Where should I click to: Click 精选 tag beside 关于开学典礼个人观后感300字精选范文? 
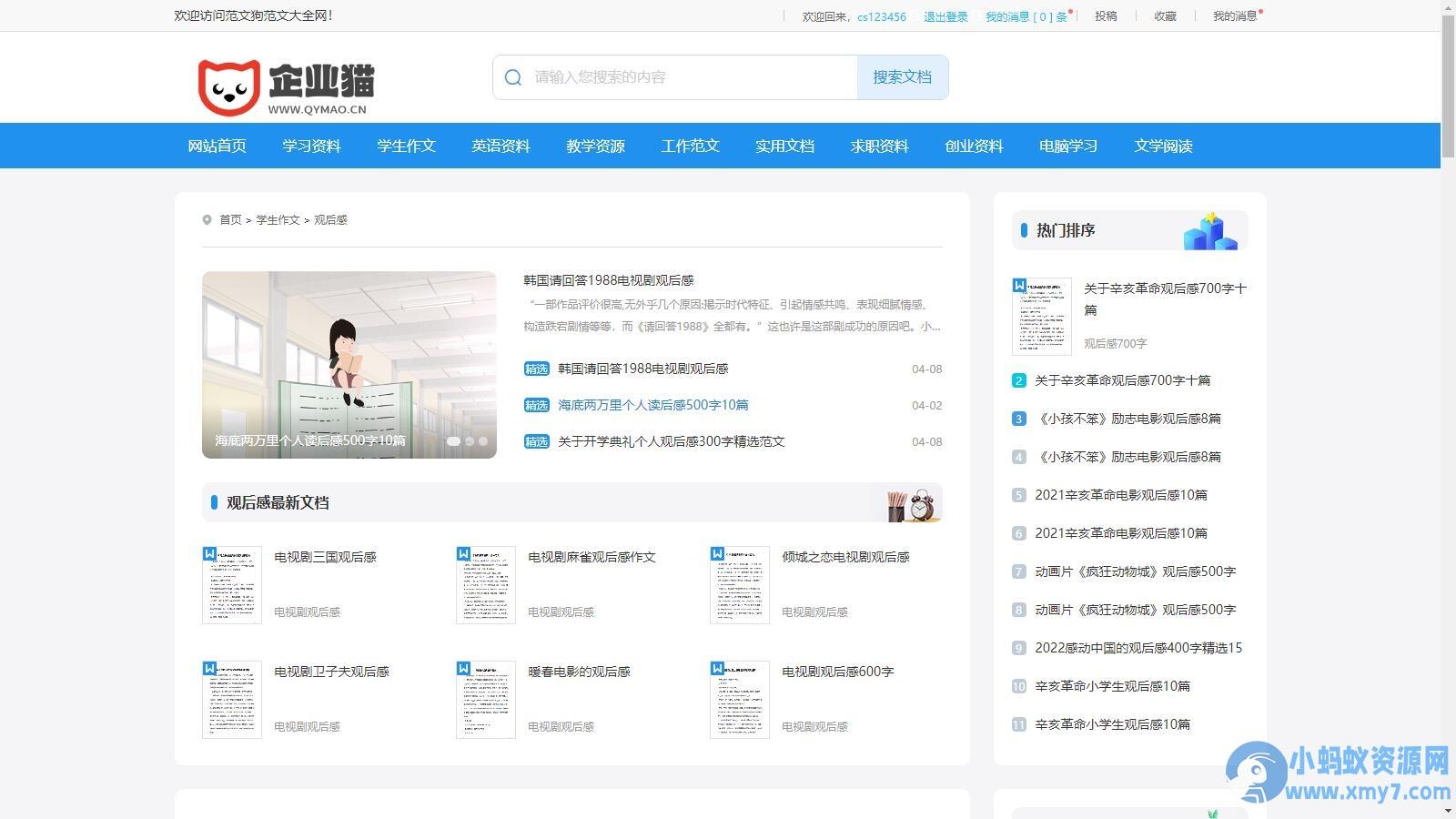point(537,441)
